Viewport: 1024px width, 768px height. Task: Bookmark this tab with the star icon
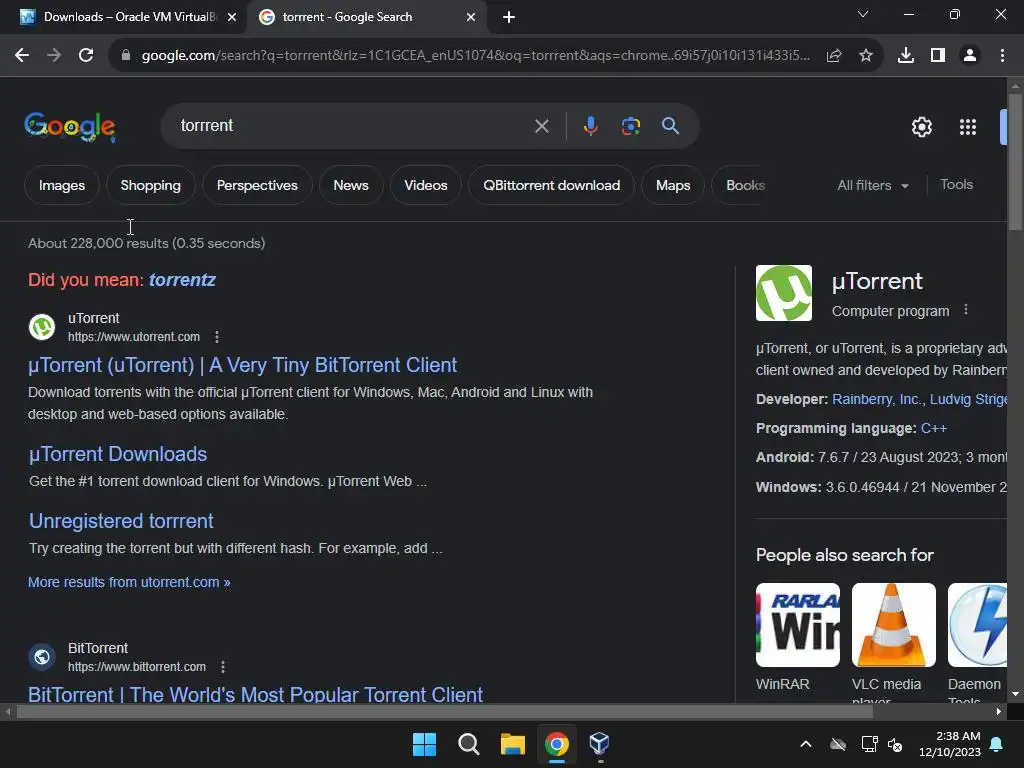click(x=866, y=56)
